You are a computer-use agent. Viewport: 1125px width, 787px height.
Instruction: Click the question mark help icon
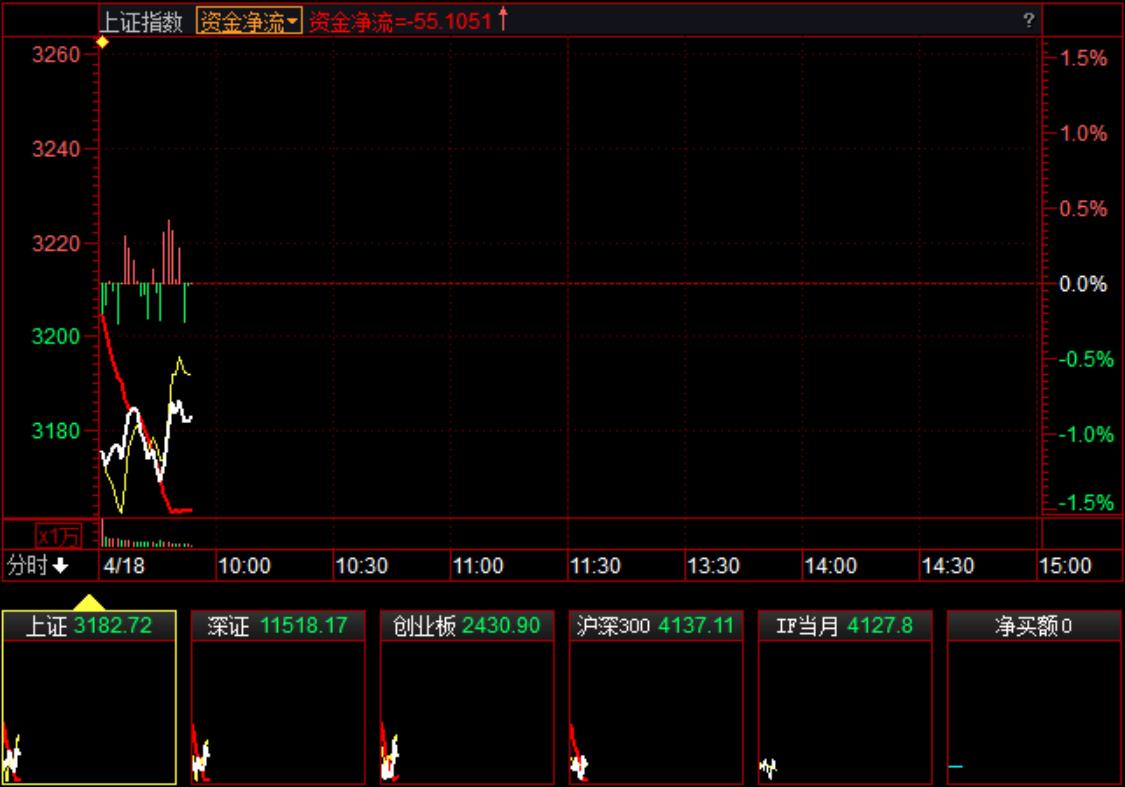coord(1028,21)
